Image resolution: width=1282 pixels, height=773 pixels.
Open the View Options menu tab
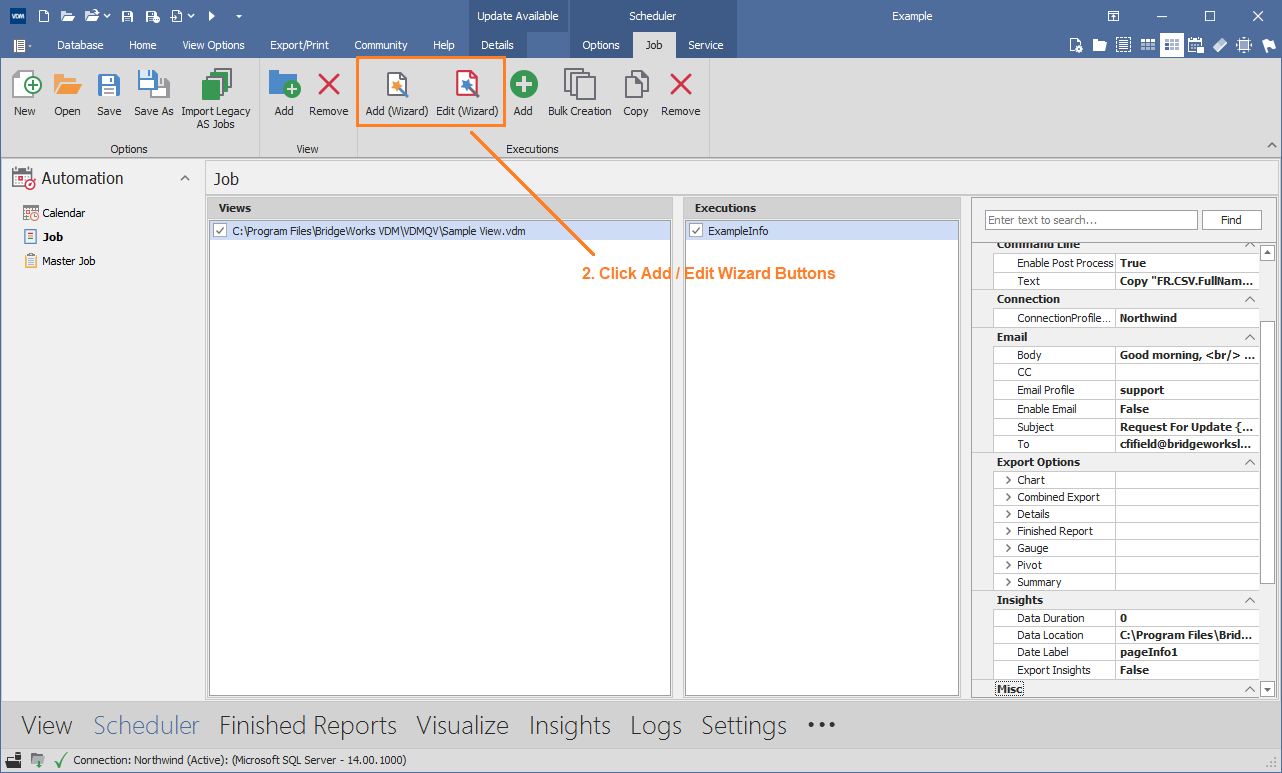point(213,45)
